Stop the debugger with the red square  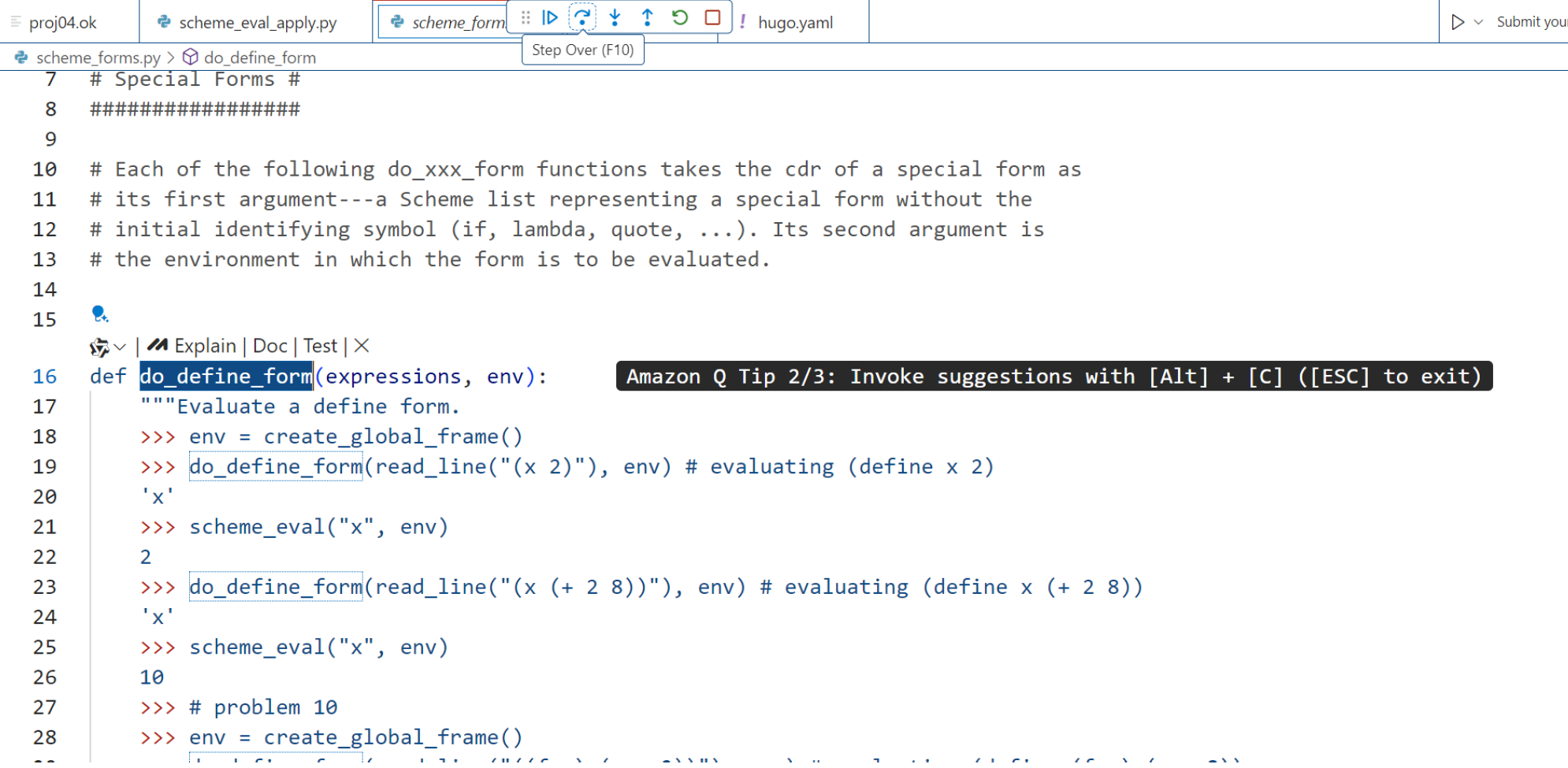712,17
